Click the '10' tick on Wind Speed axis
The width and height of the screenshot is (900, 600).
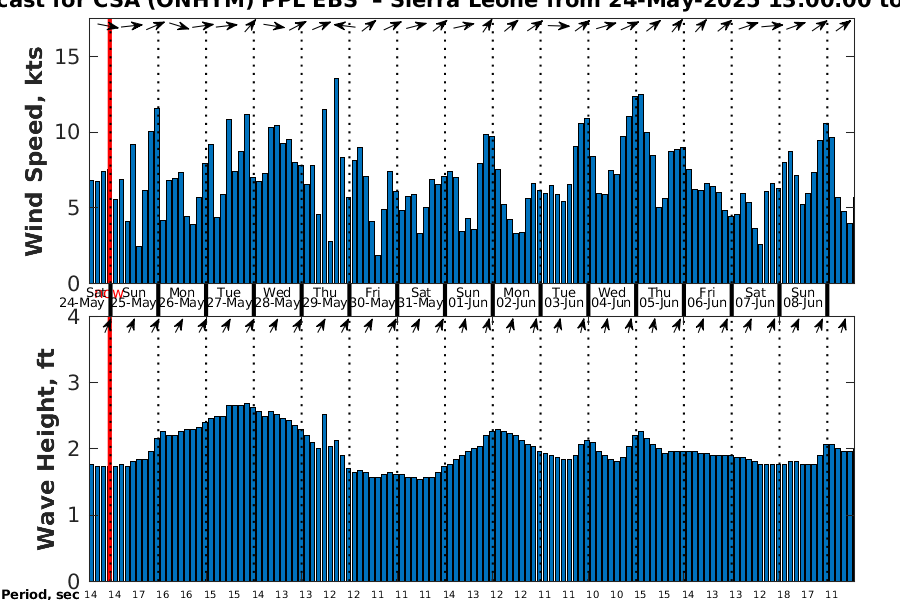68,132
